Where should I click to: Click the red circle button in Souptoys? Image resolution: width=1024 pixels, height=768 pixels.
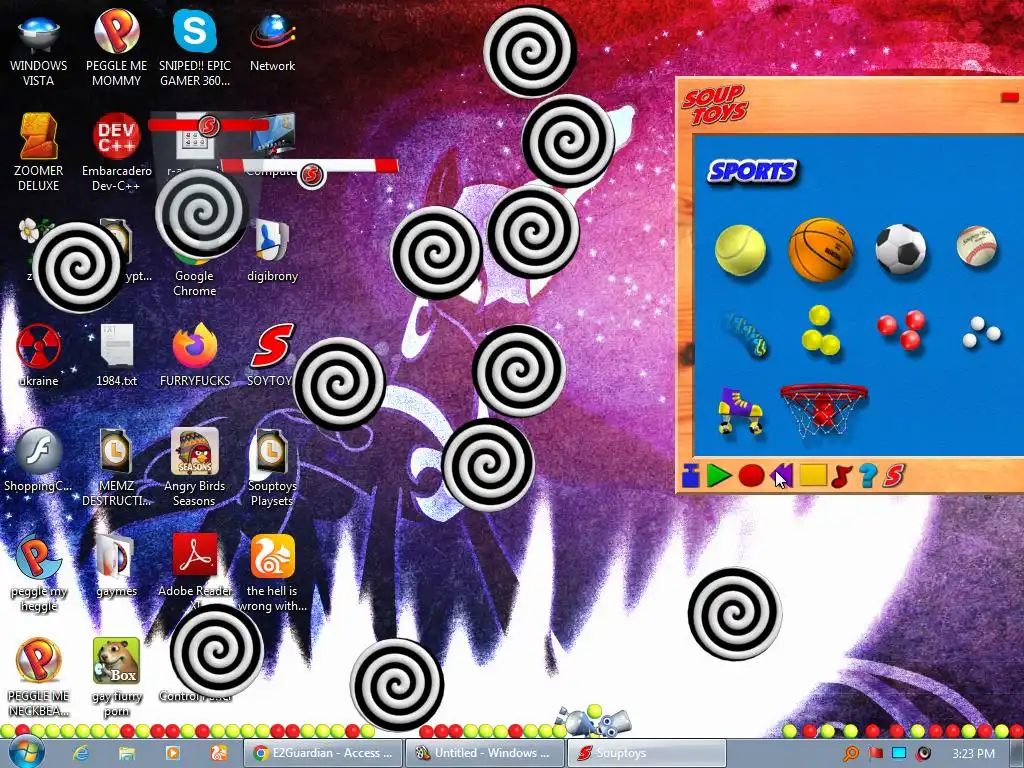pyautogui.click(x=751, y=475)
